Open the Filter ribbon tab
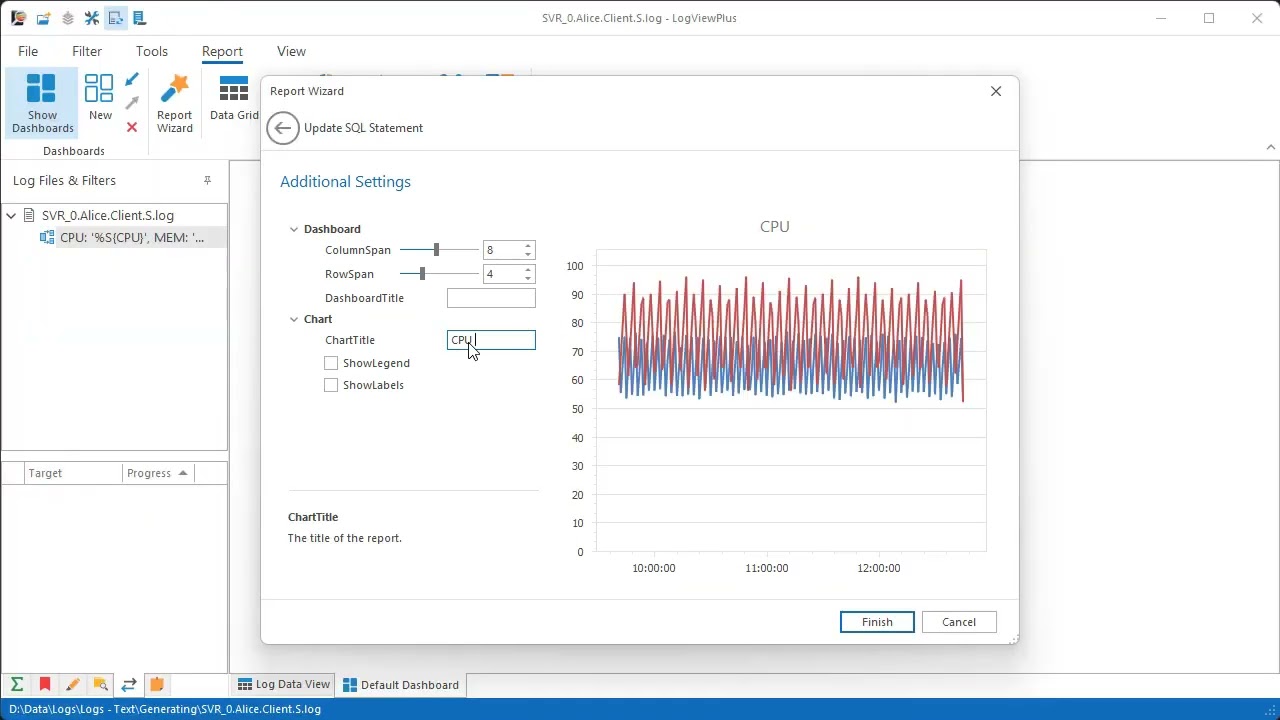Screen dimensions: 1280x720 [x=87, y=51]
